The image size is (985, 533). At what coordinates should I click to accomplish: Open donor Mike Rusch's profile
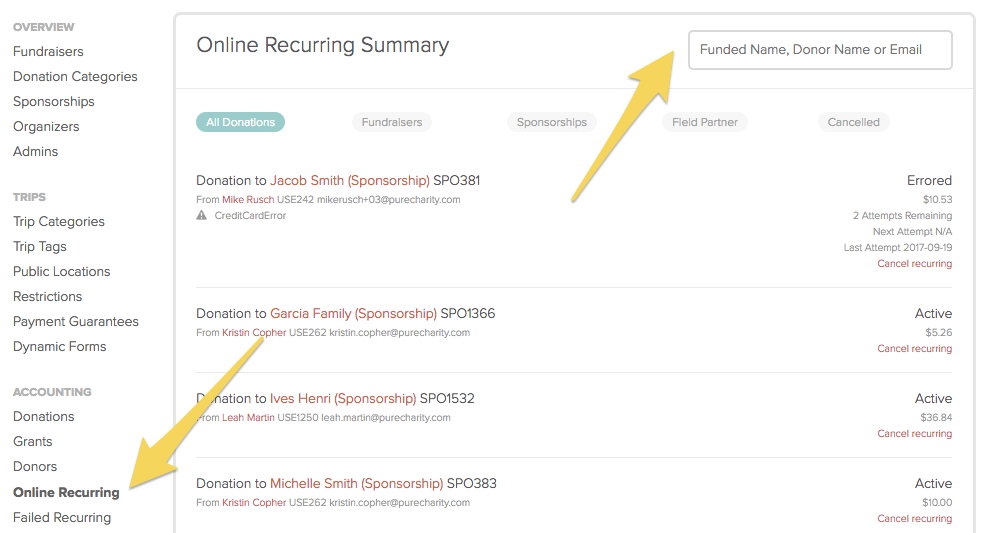point(248,199)
